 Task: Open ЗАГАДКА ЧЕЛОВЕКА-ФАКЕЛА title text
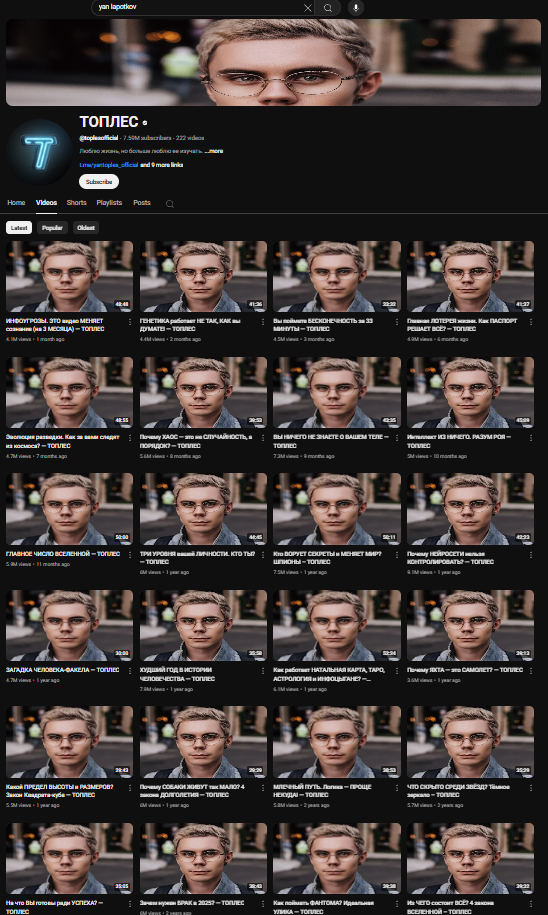[x=62, y=670]
